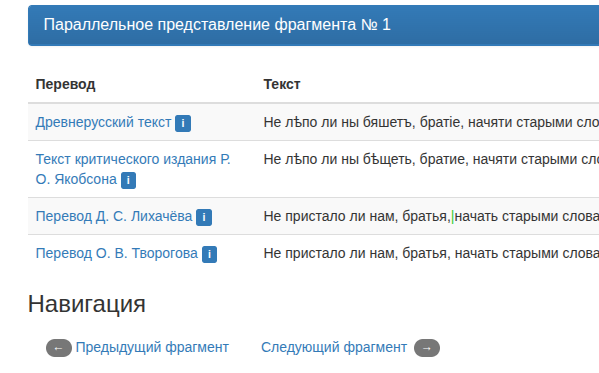Open info icon beside Древнерусский текст
Viewport: 599px width, 373px height.
point(183,123)
